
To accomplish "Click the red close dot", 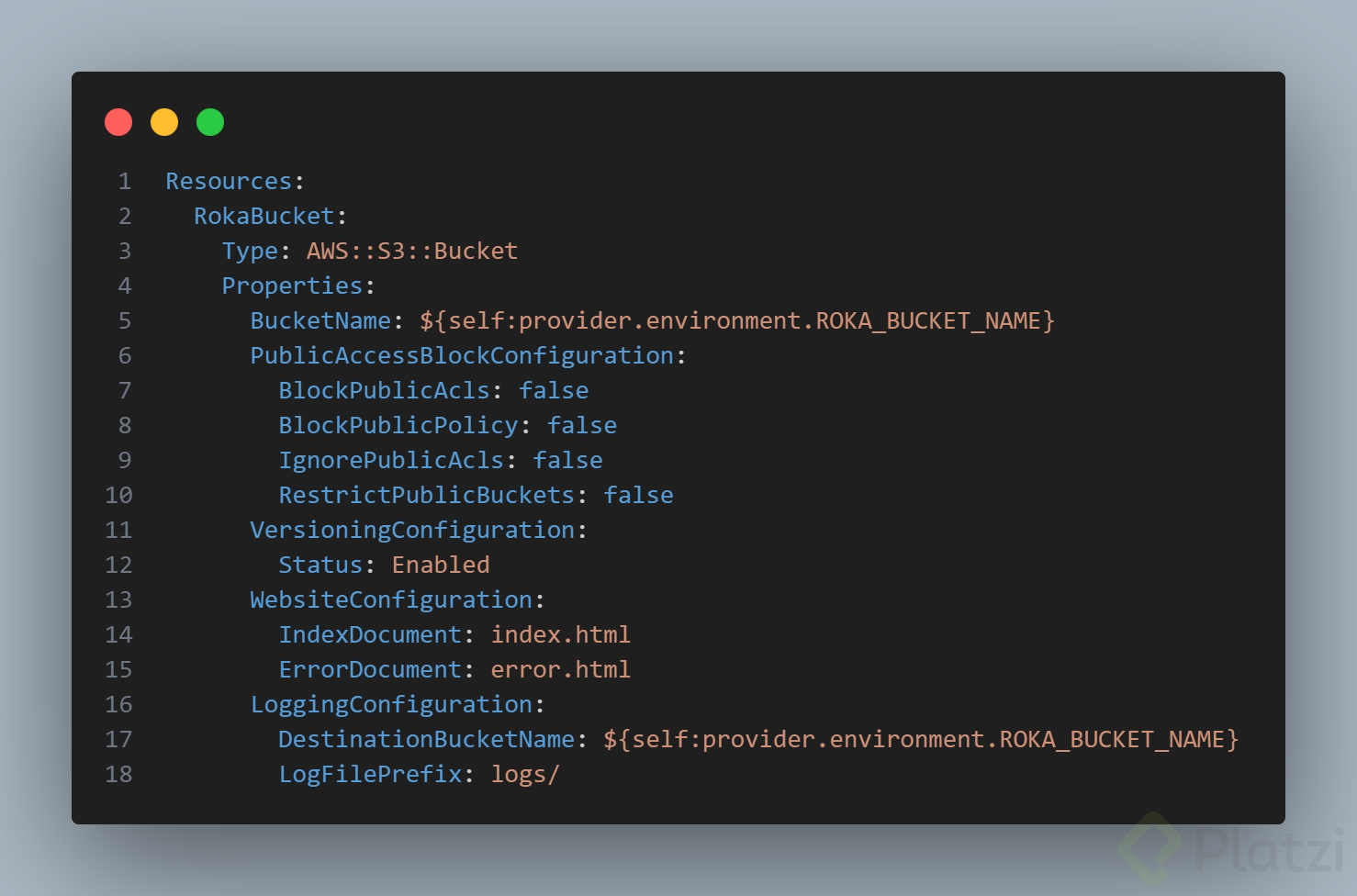I will click(x=118, y=122).
